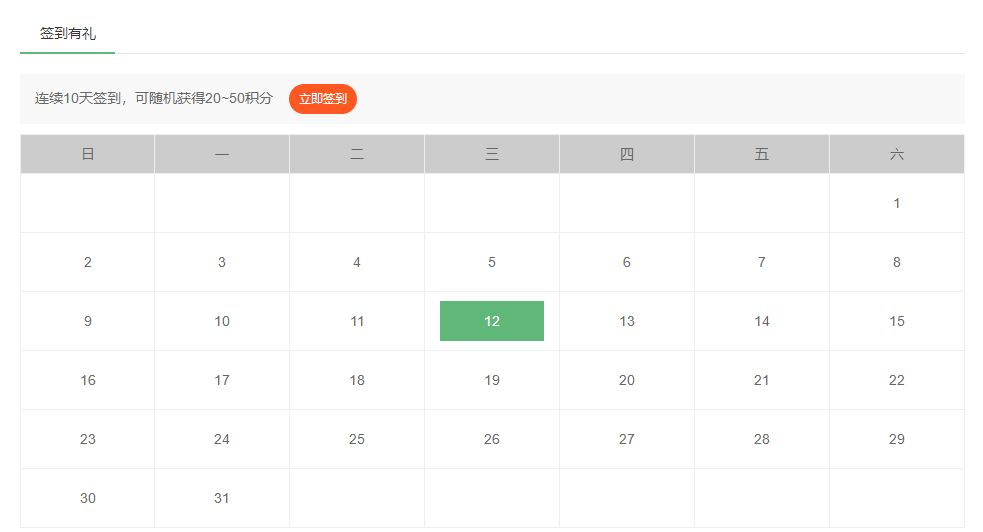Click day 1 in the calendar
This screenshot has width=983, height=532.
point(896,203)
